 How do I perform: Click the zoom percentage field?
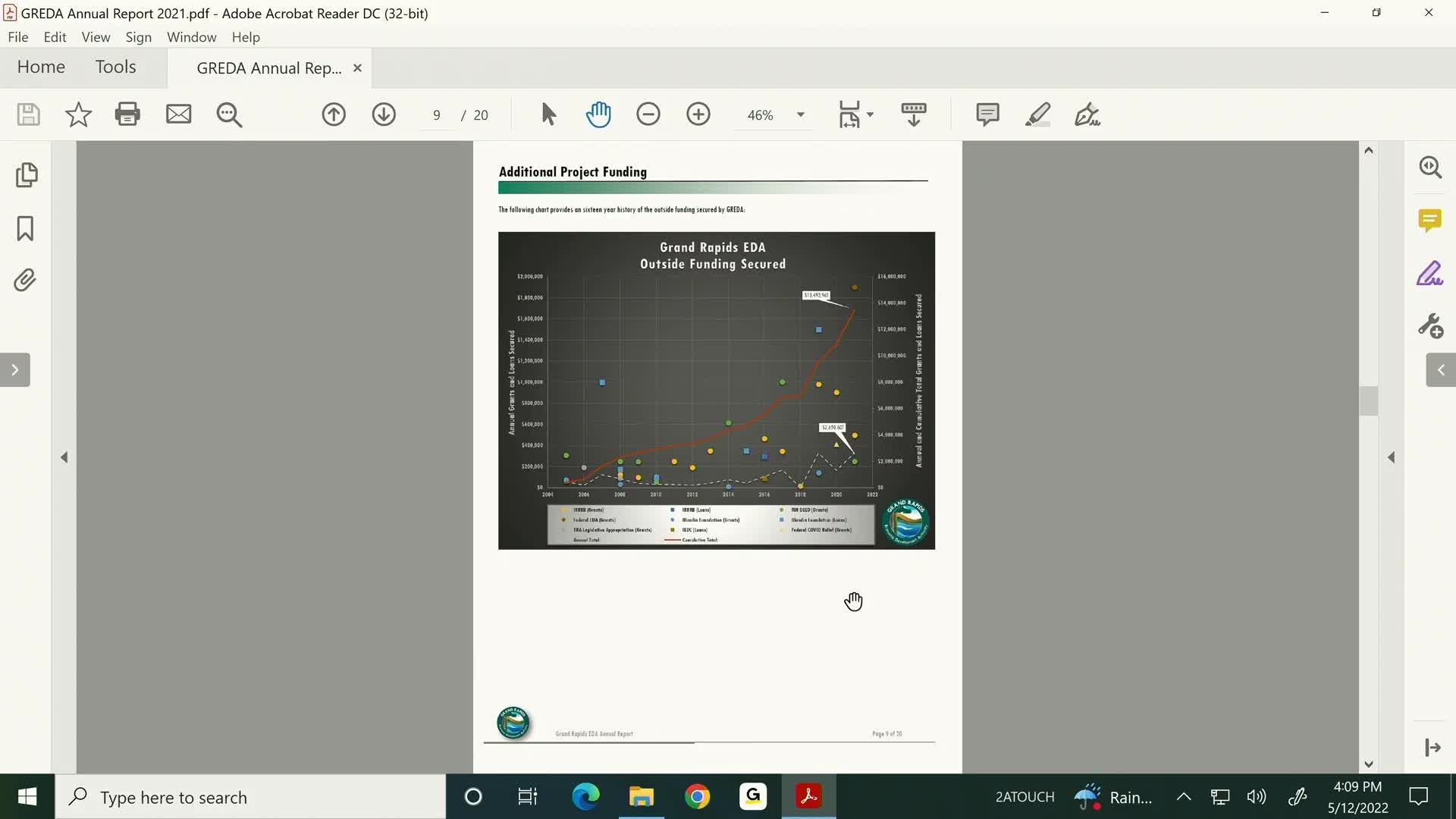[x=761, y=115]
